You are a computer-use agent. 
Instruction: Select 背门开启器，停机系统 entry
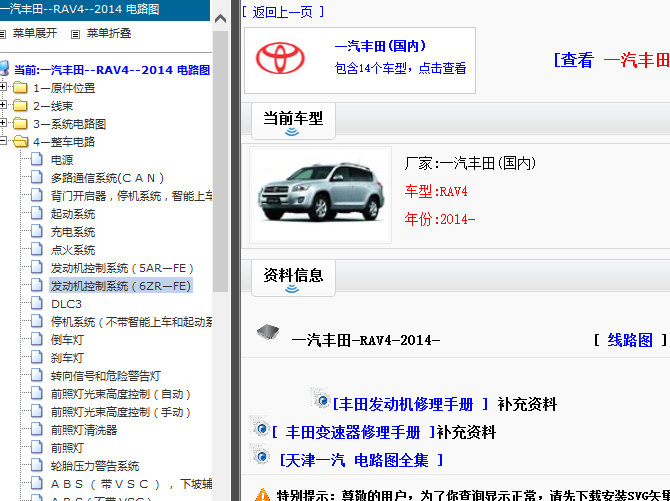[x=131, y=196]
